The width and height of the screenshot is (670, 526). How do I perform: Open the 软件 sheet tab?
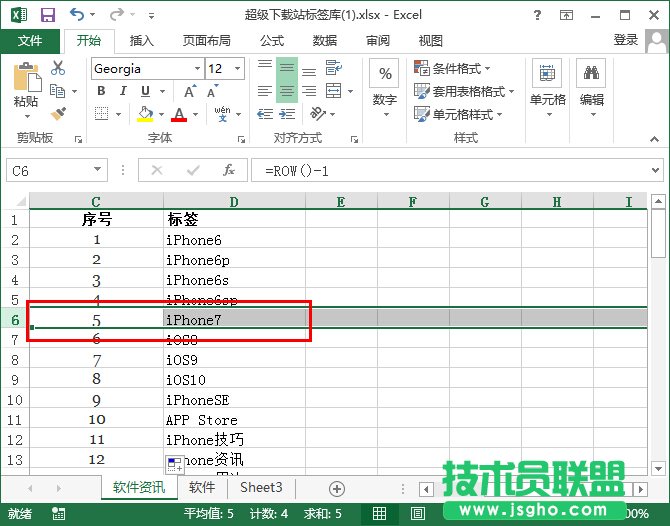pos(202,488)
